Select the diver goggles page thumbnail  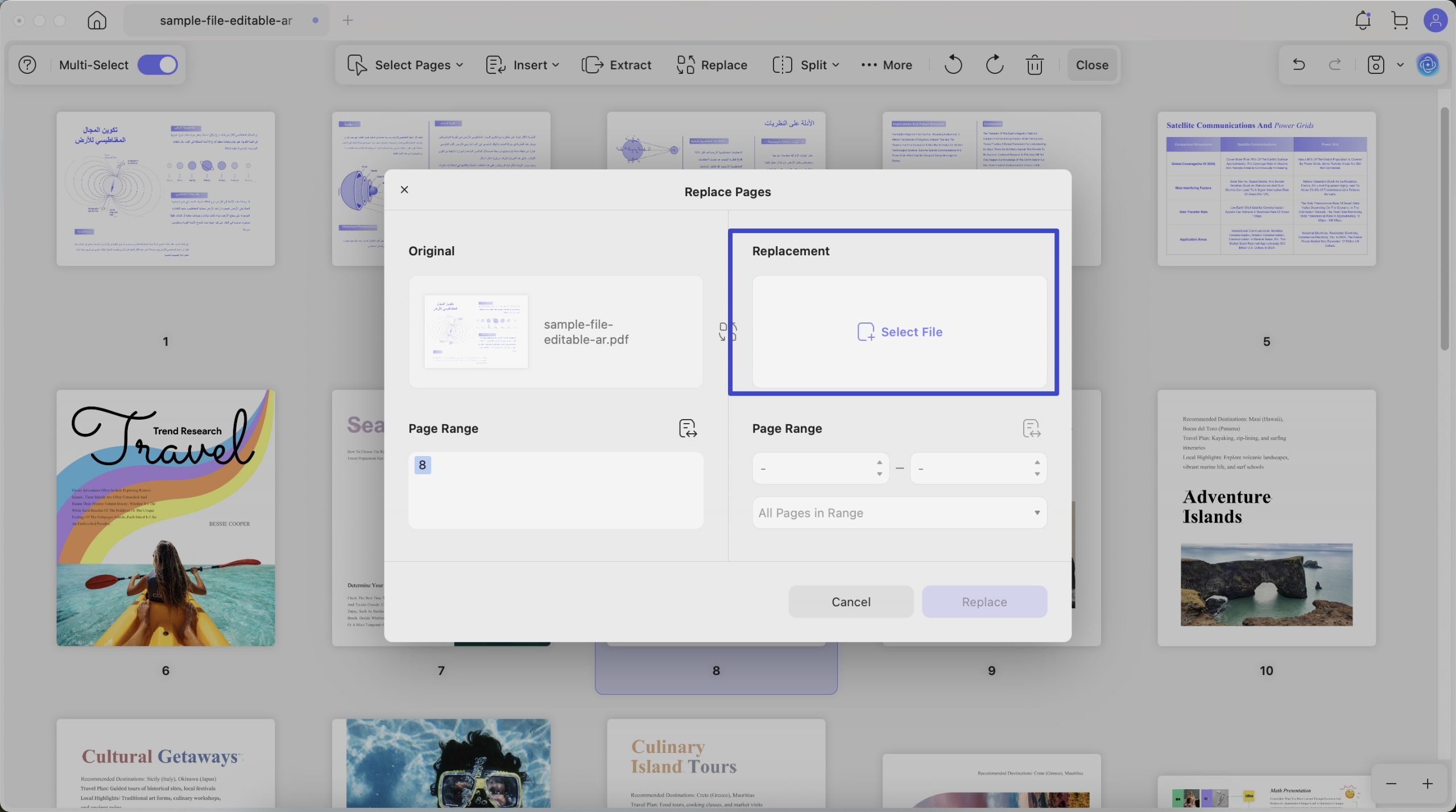(441, 763)
